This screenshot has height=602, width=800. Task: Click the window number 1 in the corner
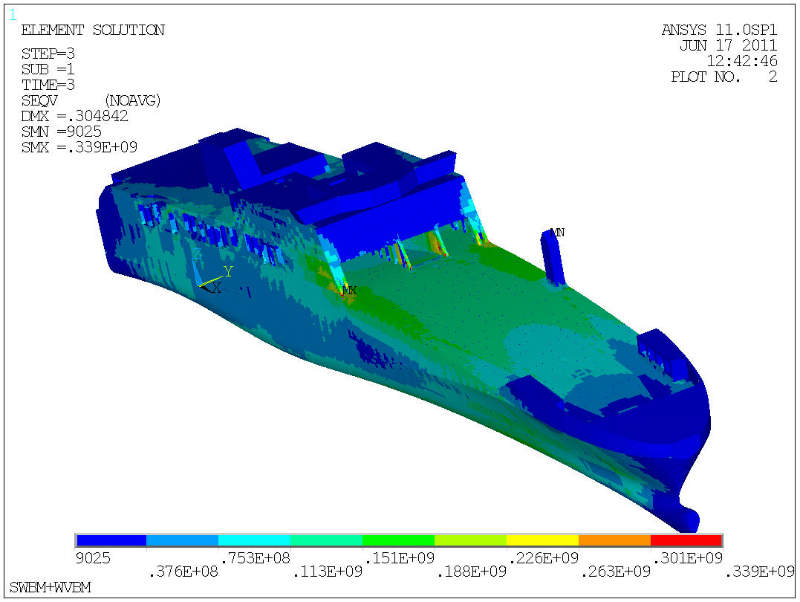(12, 14)
